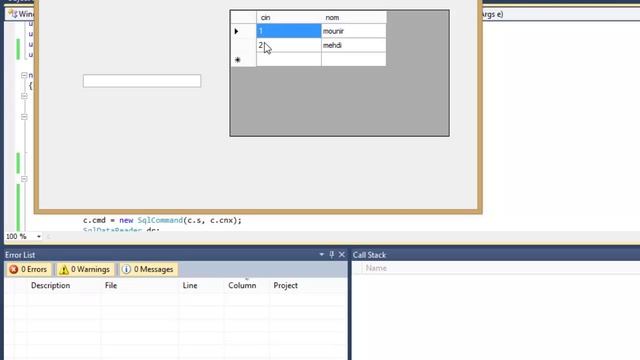640x360 pixels.
Task: Select the row header with current-row arrow
Action: click(x=243, y=31)
